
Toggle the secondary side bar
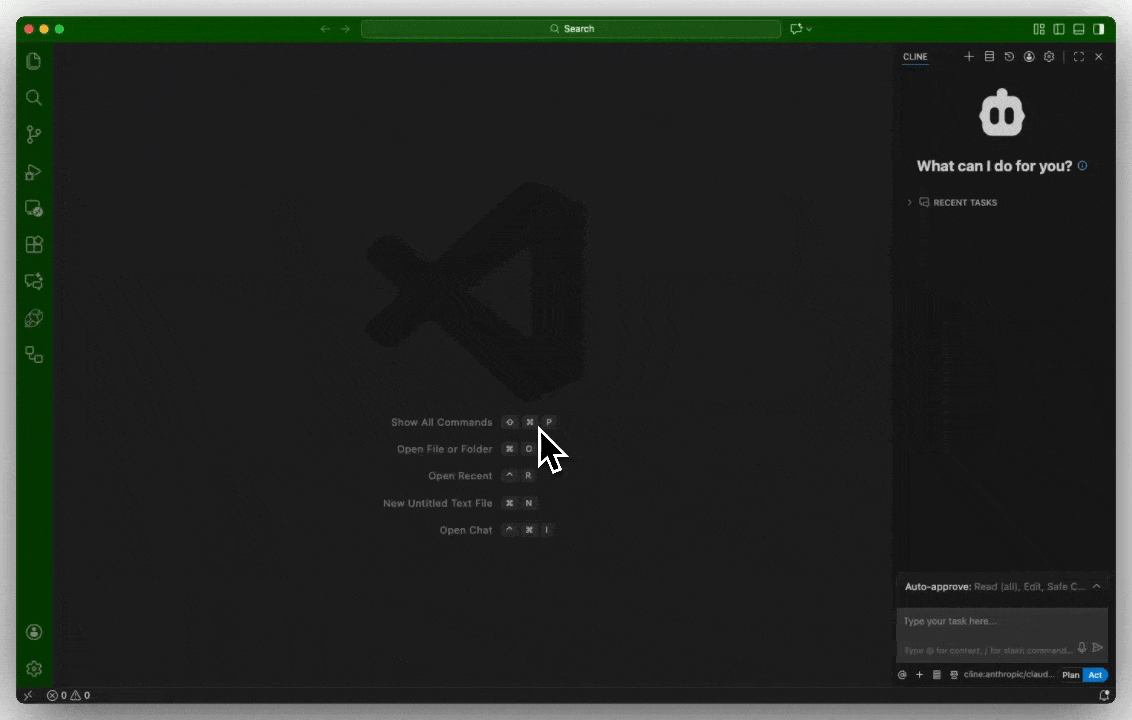(1099, 29)
